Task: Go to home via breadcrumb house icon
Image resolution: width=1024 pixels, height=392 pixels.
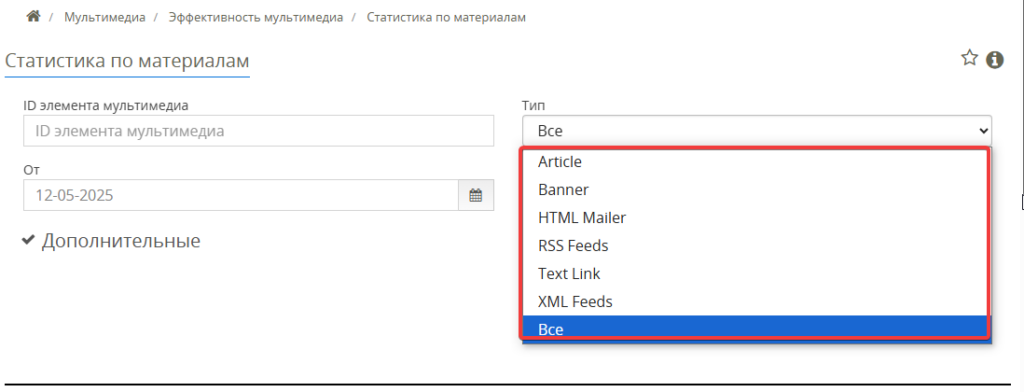Action: coord(33,16)
